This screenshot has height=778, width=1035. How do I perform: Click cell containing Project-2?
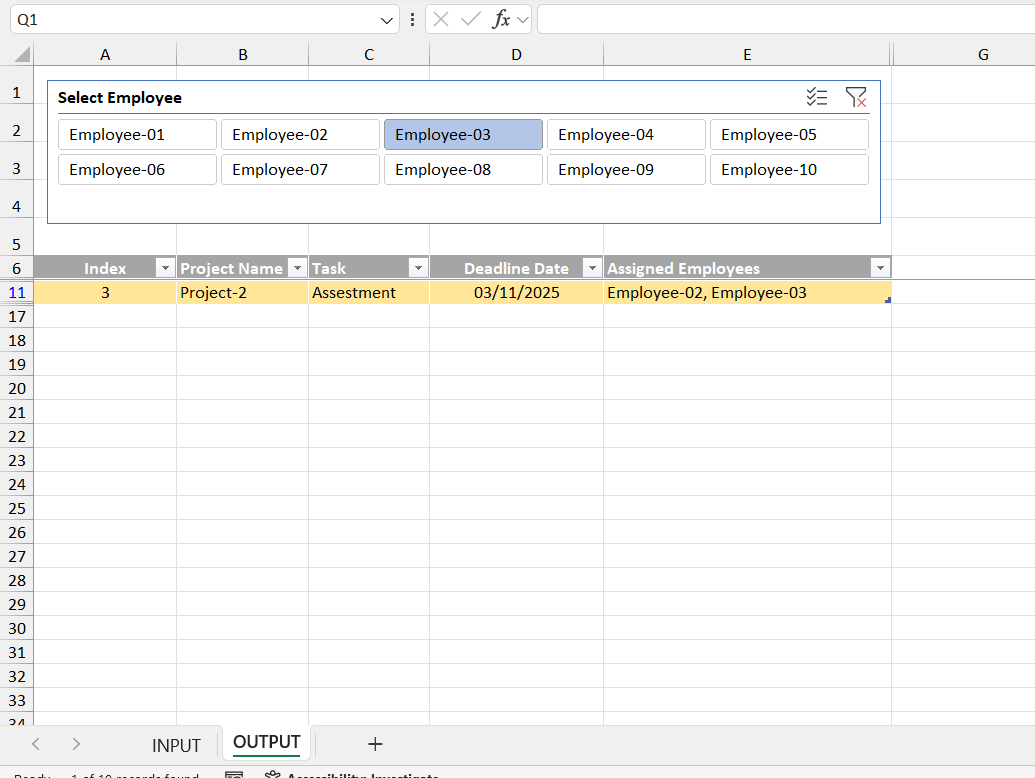pos(242,292)
